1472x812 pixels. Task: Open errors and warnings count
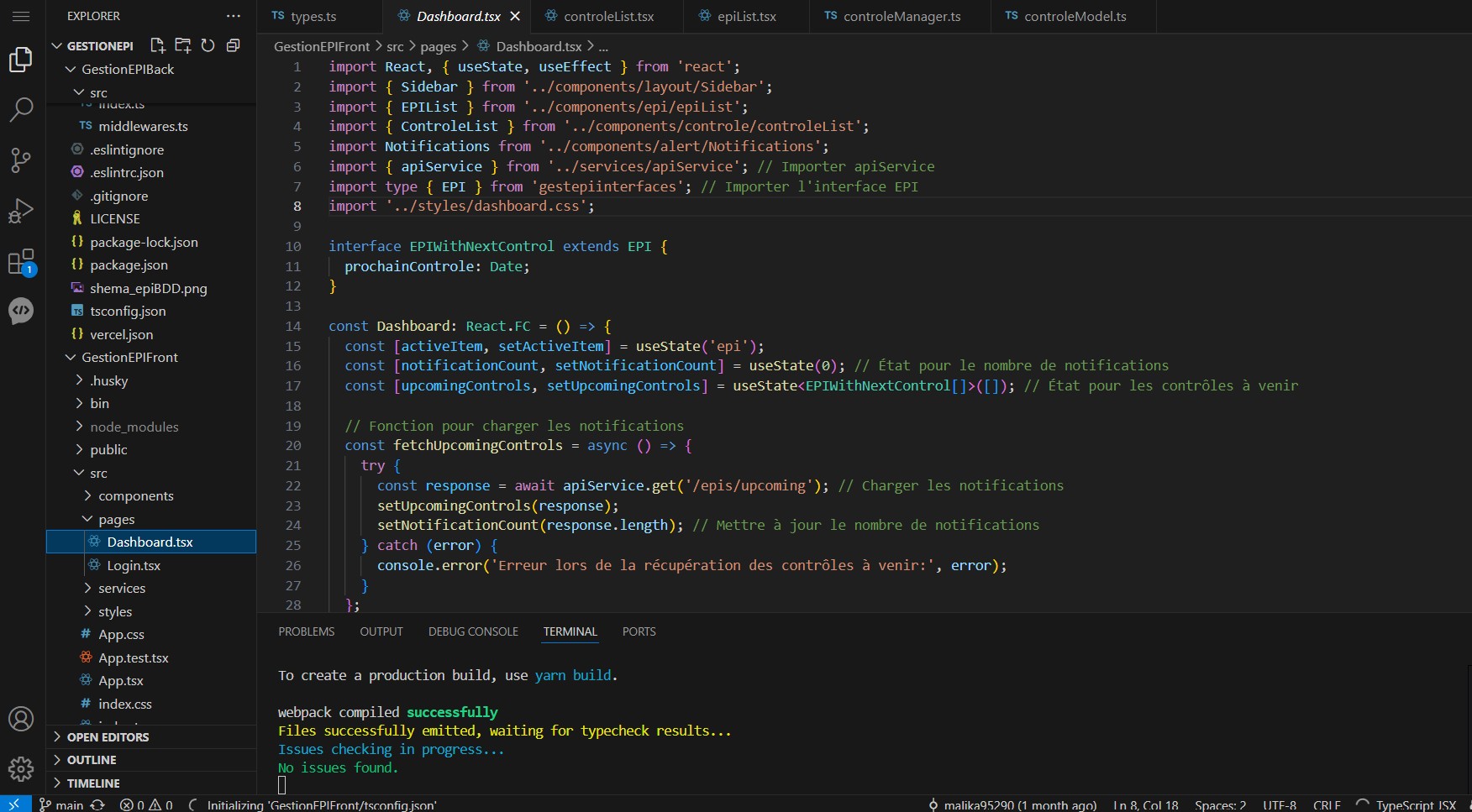pyautogui.click(x=146, y=804)
